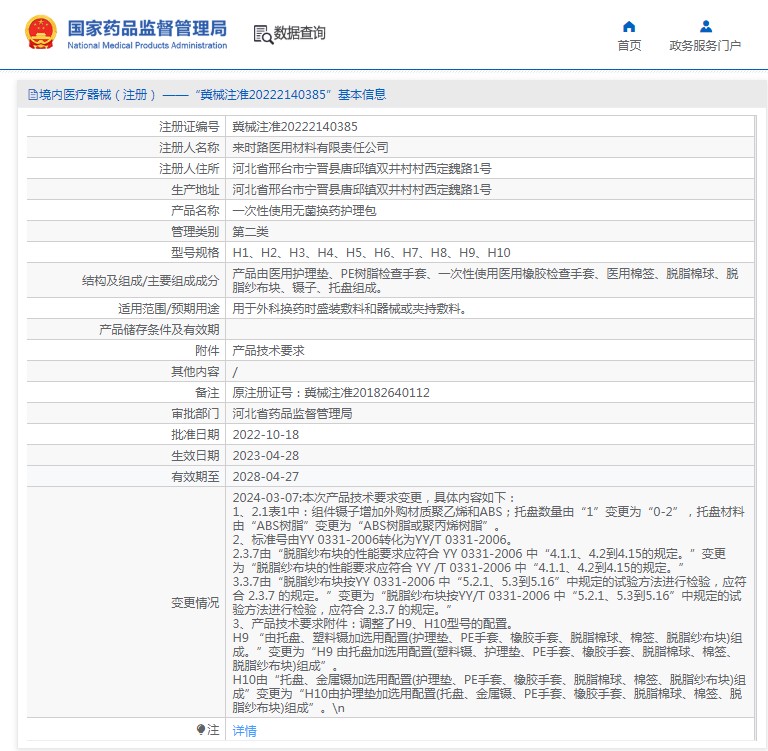This screenshot has width=768, height=751.
Task: Click the 注册人名称 row label
Action: pos(189,147)
